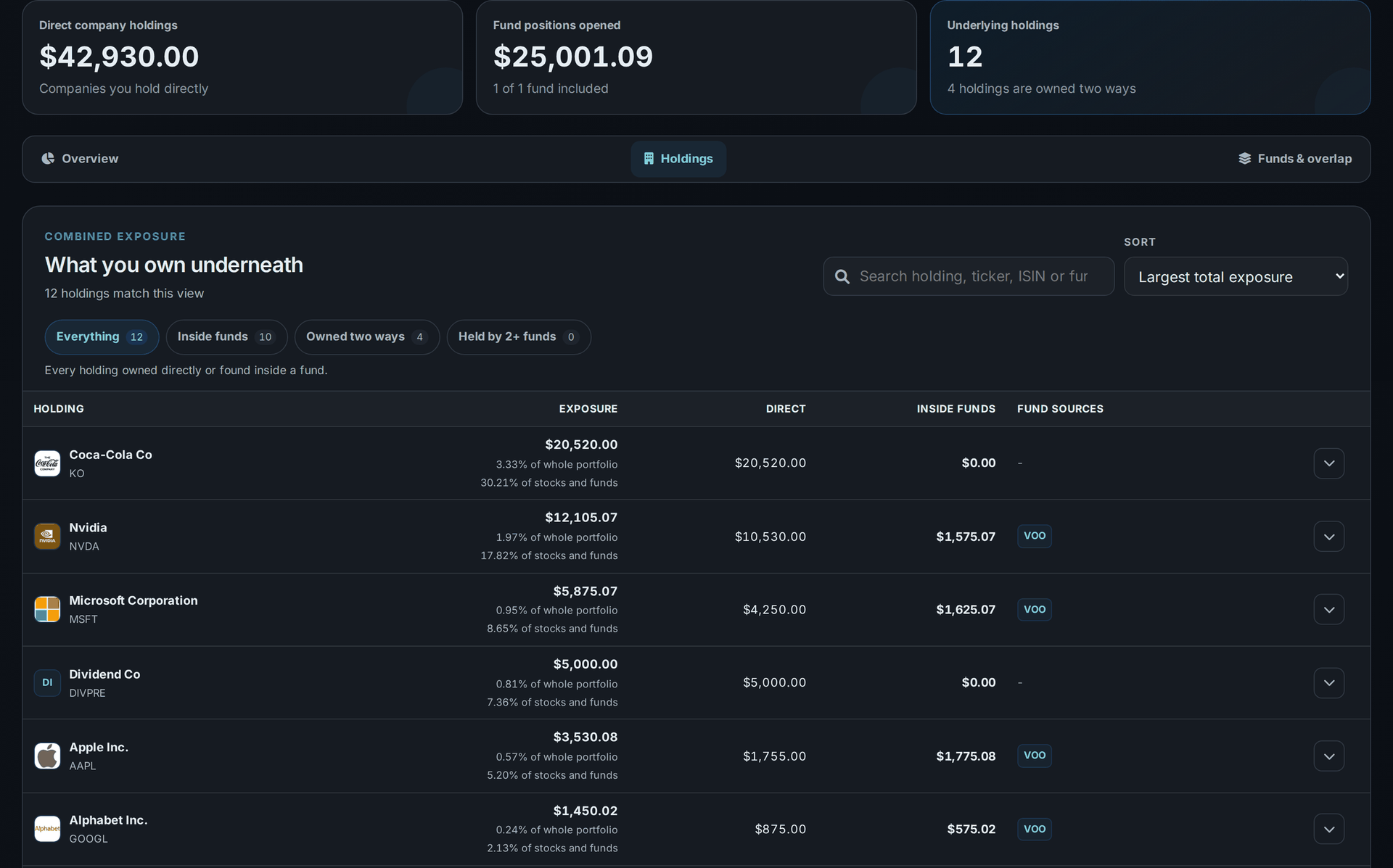Click the magnifier icon in search box
The image size is (1393, 868).
[x=842, y=276]
